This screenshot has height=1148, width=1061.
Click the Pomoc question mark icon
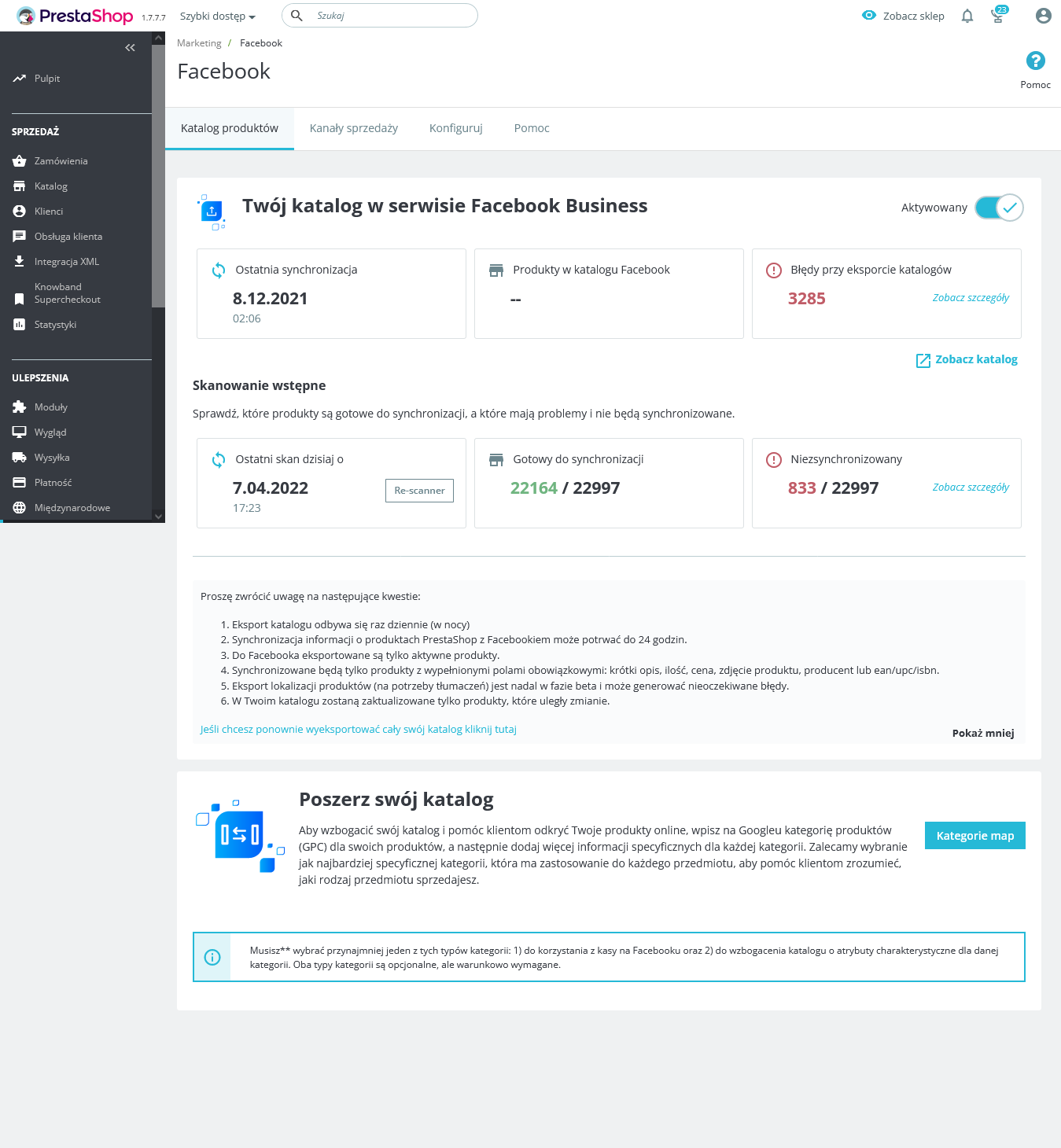(x=1036, y=61)
